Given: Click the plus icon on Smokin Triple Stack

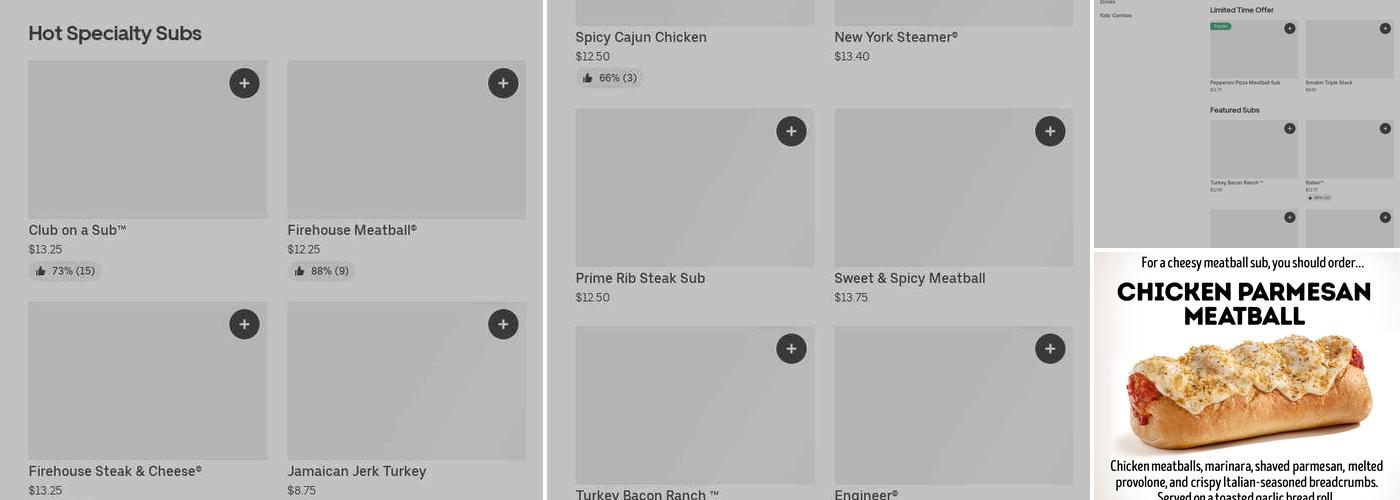Looking at the screenshot, I should tap(1385, 28).
